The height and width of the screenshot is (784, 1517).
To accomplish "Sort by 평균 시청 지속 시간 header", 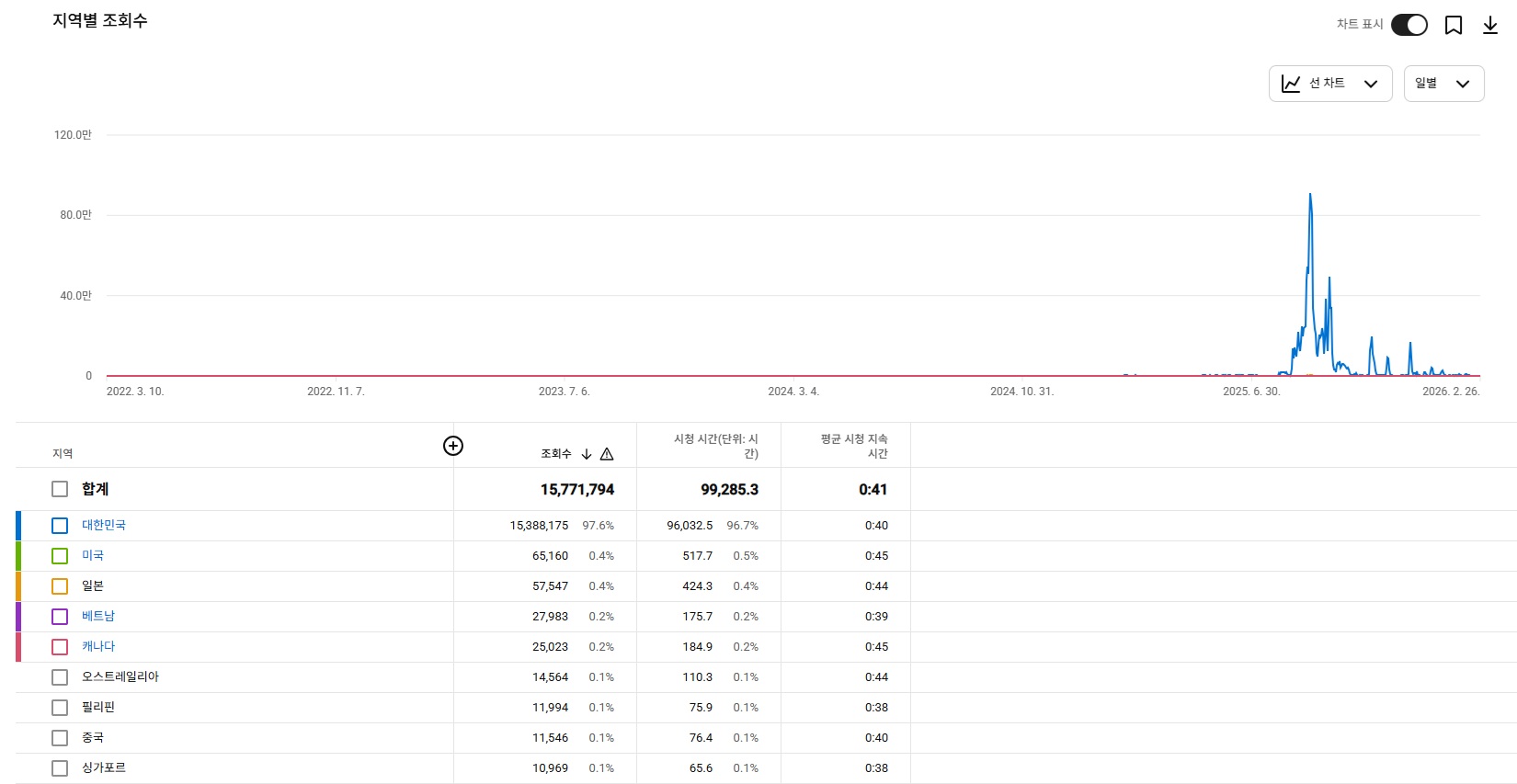I will click(854, 446).
